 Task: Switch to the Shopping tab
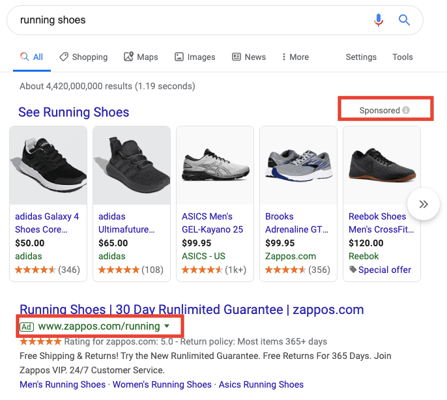pyautogui.click(x=83, y=57)
